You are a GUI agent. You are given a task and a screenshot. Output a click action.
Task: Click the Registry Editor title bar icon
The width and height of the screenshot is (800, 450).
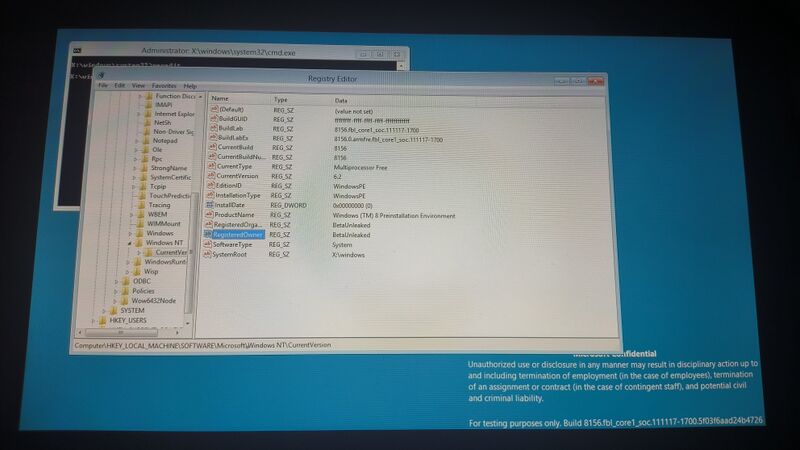pyautogui.click(x=101, y=76)
